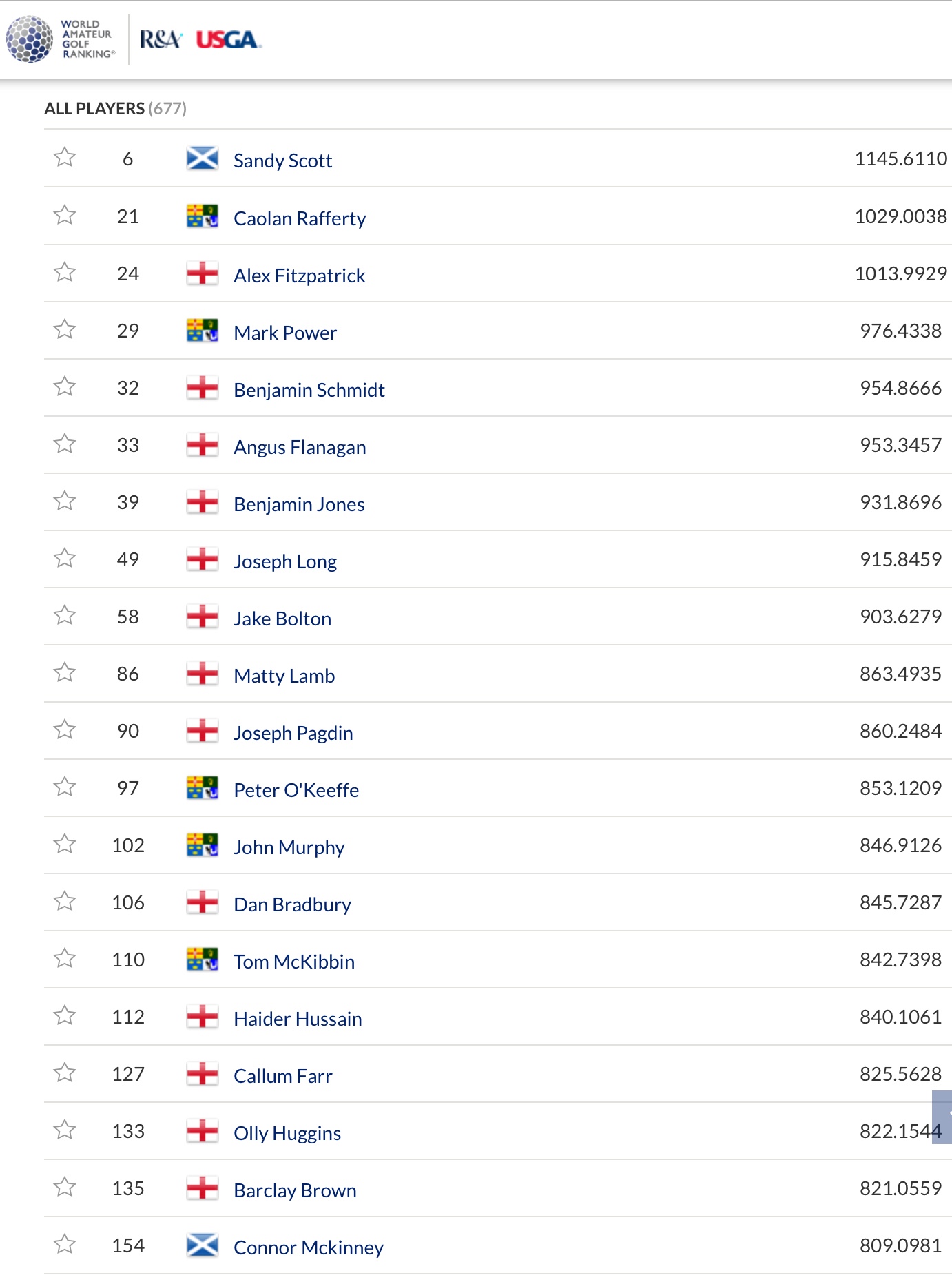Image resolution: width=952 pixels, height=1284 pixels.
Task: Toggle favorite star for Sandy Scott
Action: tap(65, 158)
